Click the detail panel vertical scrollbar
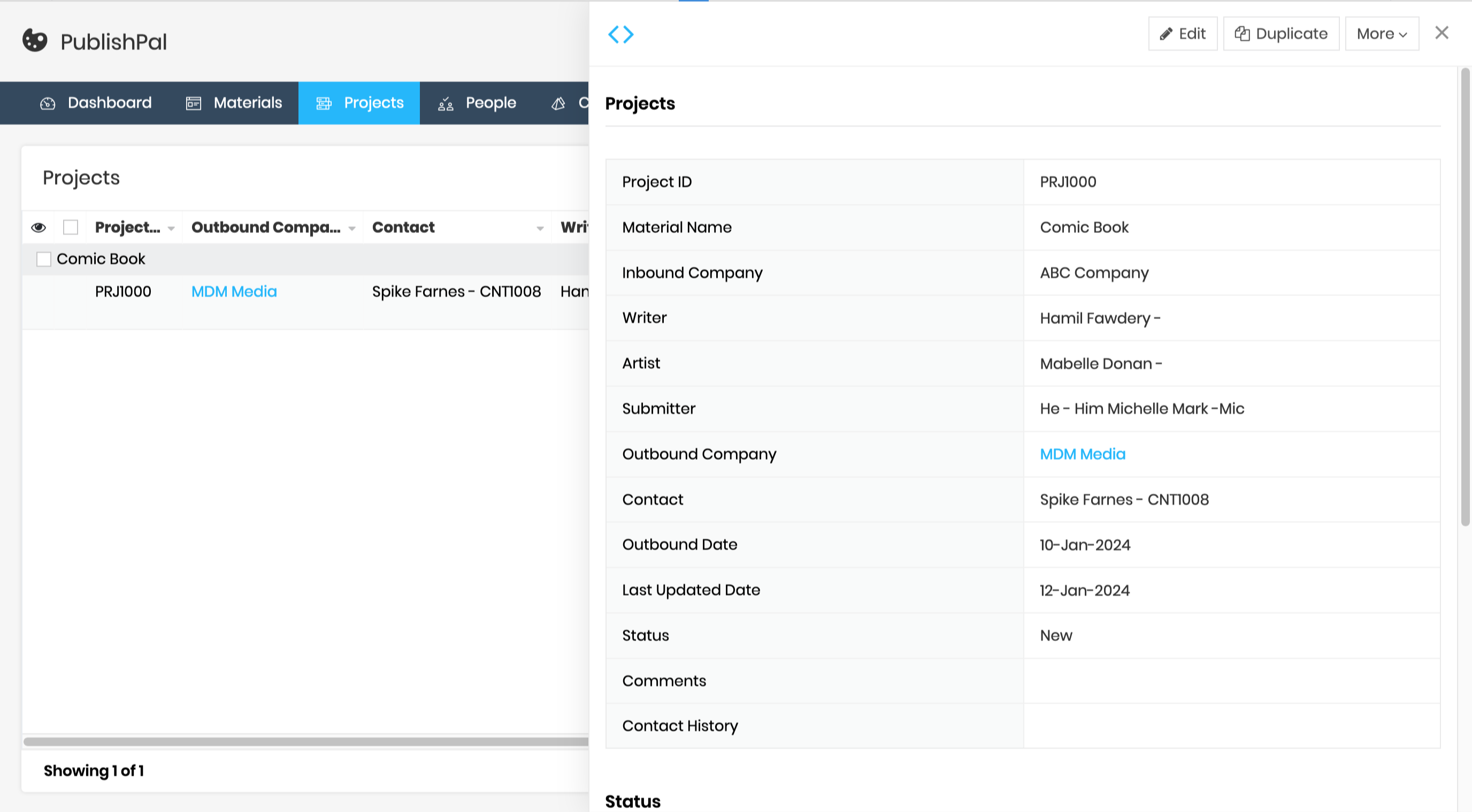1472x812 pixels. click(x=1466, y=297)
